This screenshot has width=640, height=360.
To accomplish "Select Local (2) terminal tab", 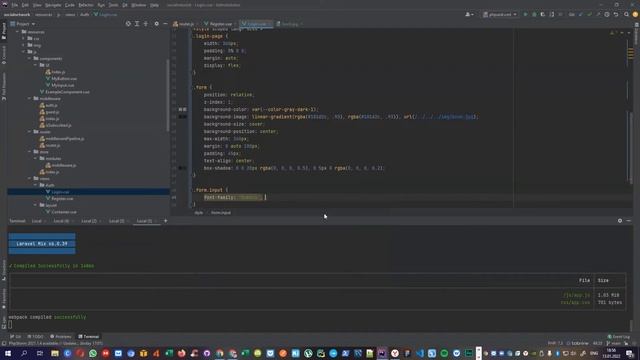I will pos(89,221).
